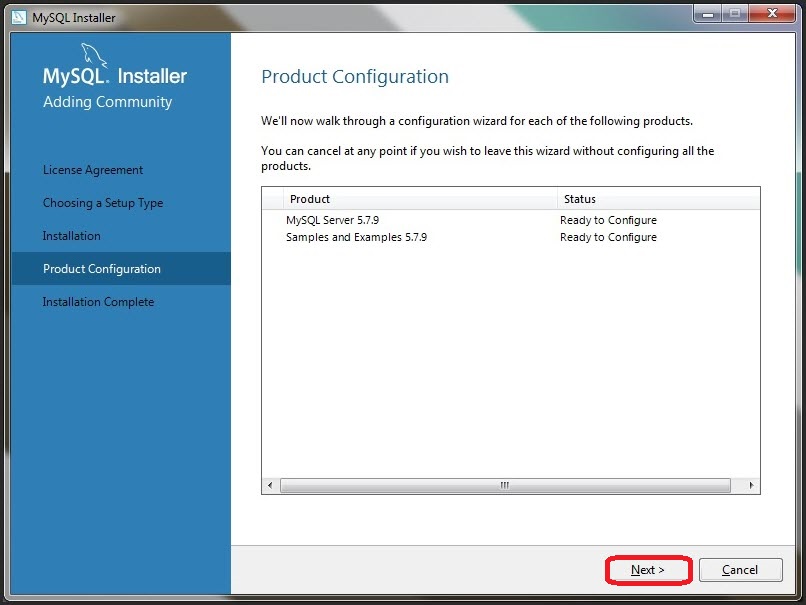Open the Choosing a Setup Type step
Screen dimensions: 806x605
pyautogui.click(x=103, y=203)
